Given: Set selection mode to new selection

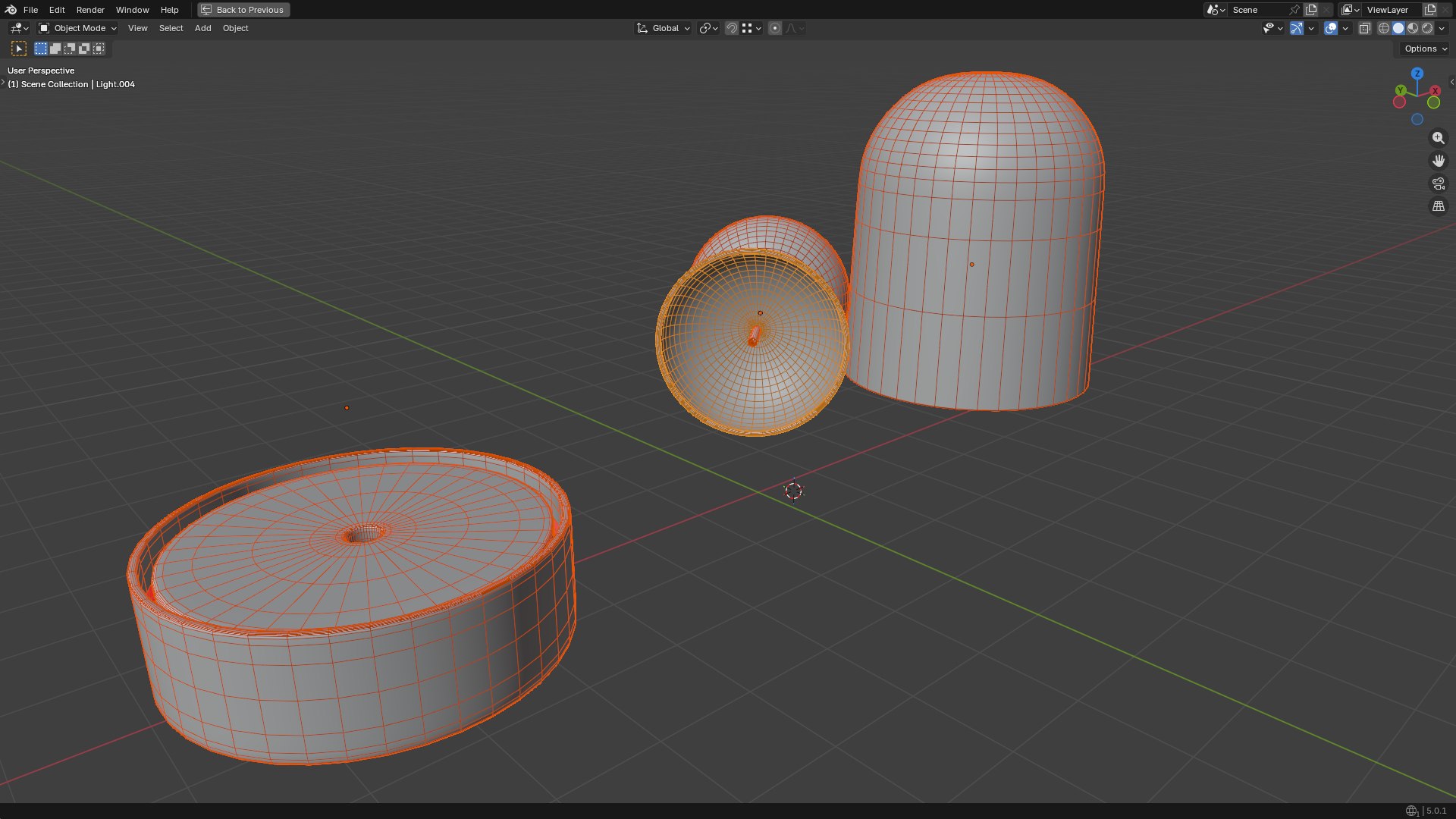Looking at the screenshot, I should pos(41,49).
